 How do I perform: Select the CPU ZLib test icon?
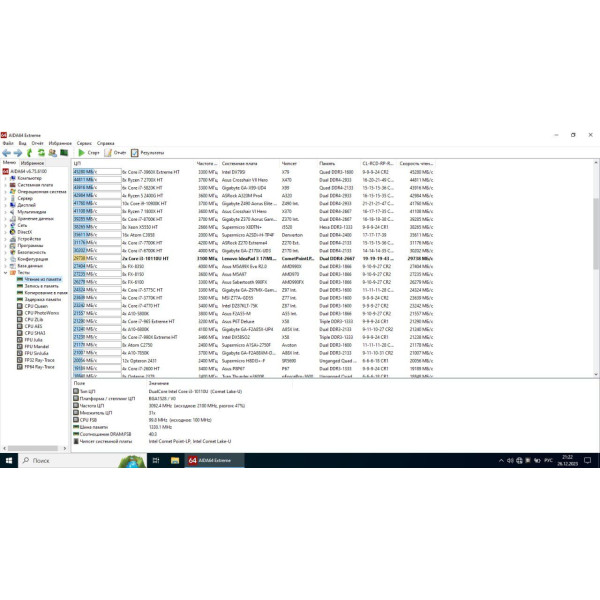(20, 320)
